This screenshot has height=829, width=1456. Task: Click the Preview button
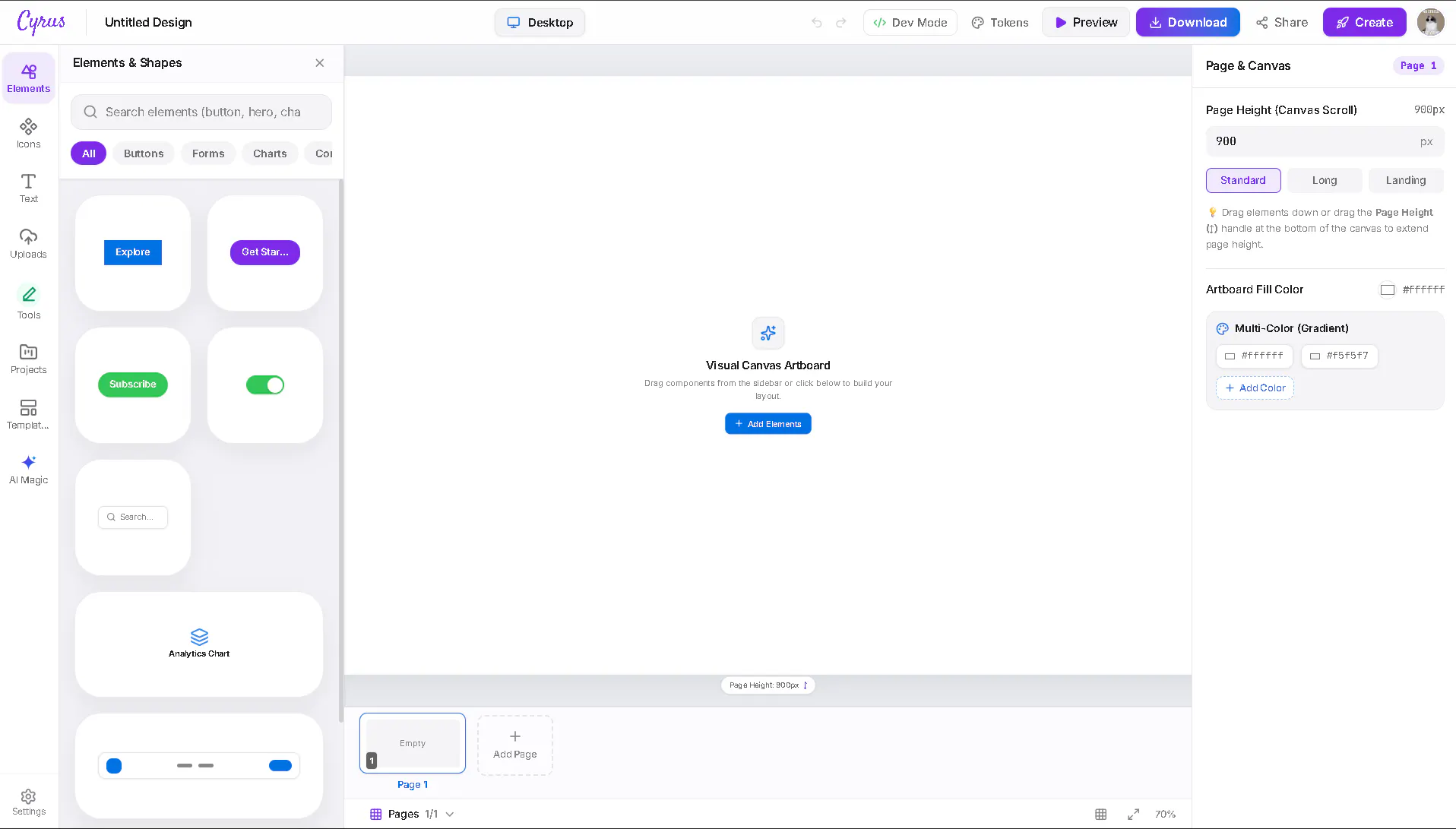click(x=1086, y=23)
